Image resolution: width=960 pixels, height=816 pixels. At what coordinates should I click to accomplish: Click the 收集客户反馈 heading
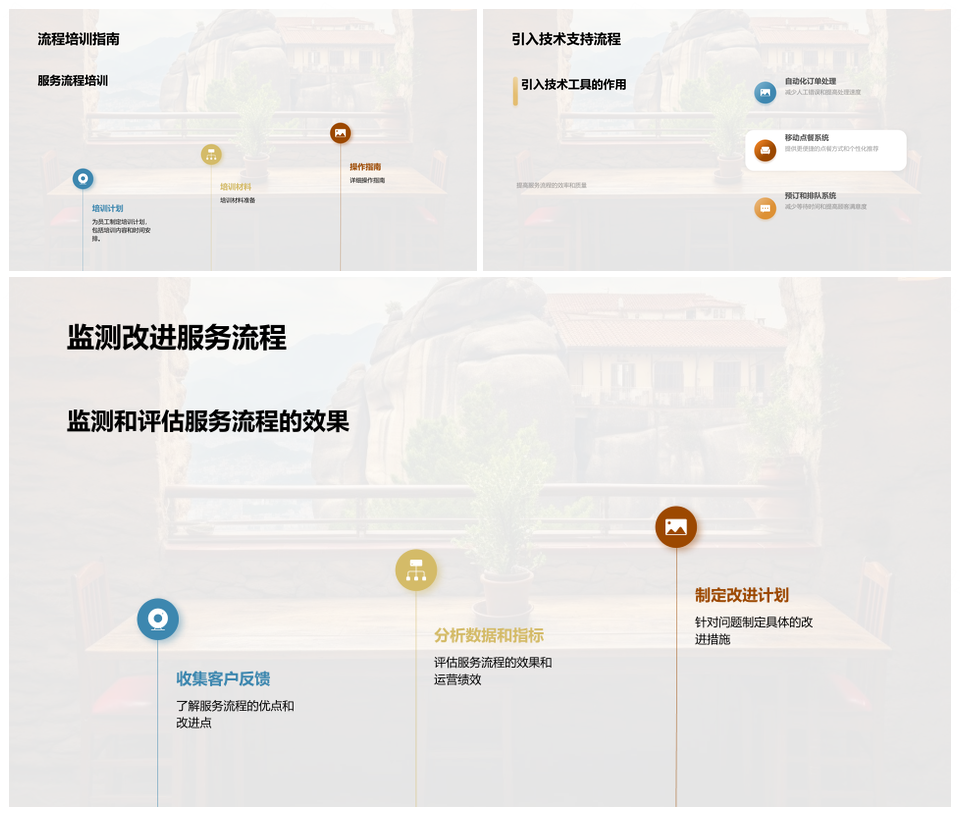[x=223, y=679]
